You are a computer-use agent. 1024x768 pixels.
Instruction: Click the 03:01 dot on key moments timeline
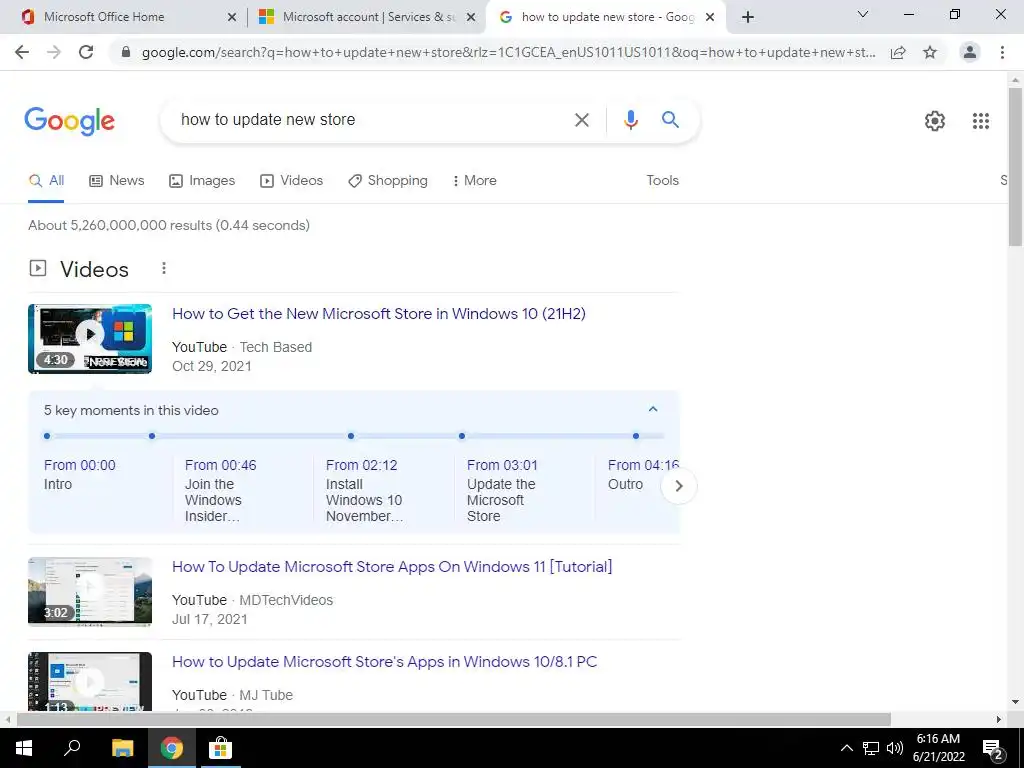pos(462,436)
